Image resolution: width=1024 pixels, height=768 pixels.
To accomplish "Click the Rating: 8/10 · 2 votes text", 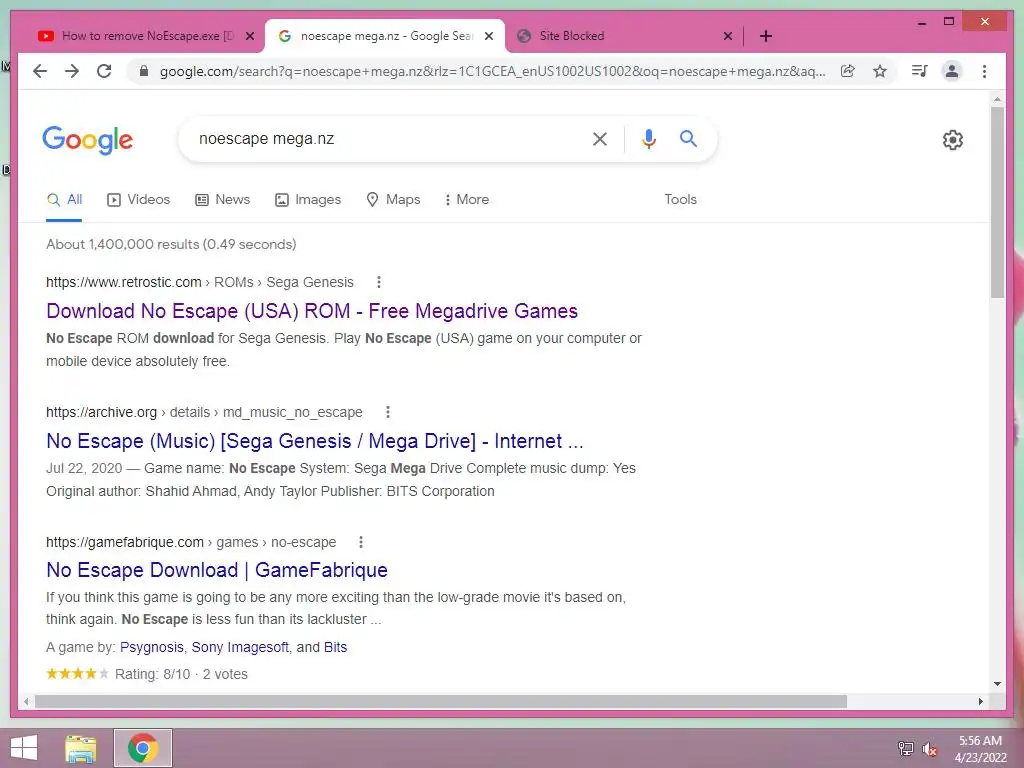I will (182, 674).
